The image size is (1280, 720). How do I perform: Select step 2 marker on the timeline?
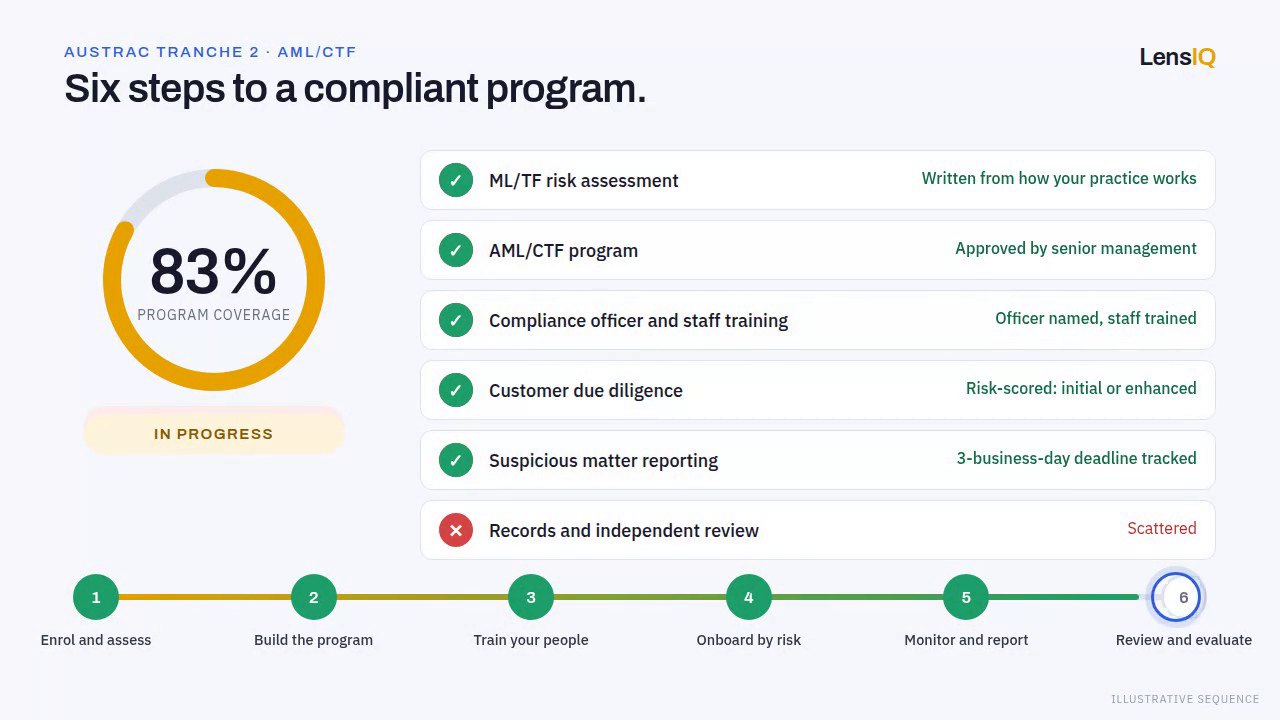(x=313, y=597)
